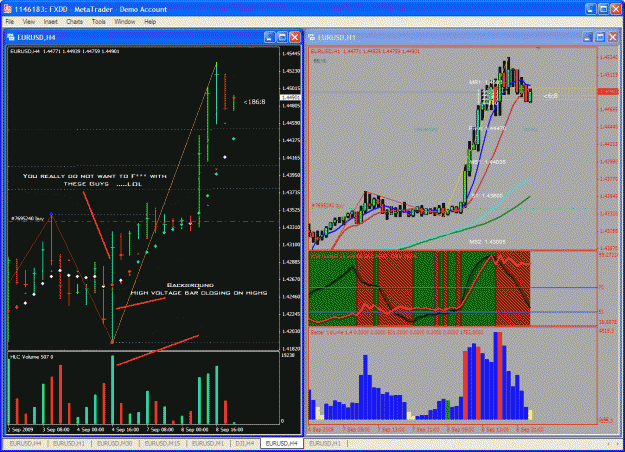Open the Charts menu

pos(75,22)
